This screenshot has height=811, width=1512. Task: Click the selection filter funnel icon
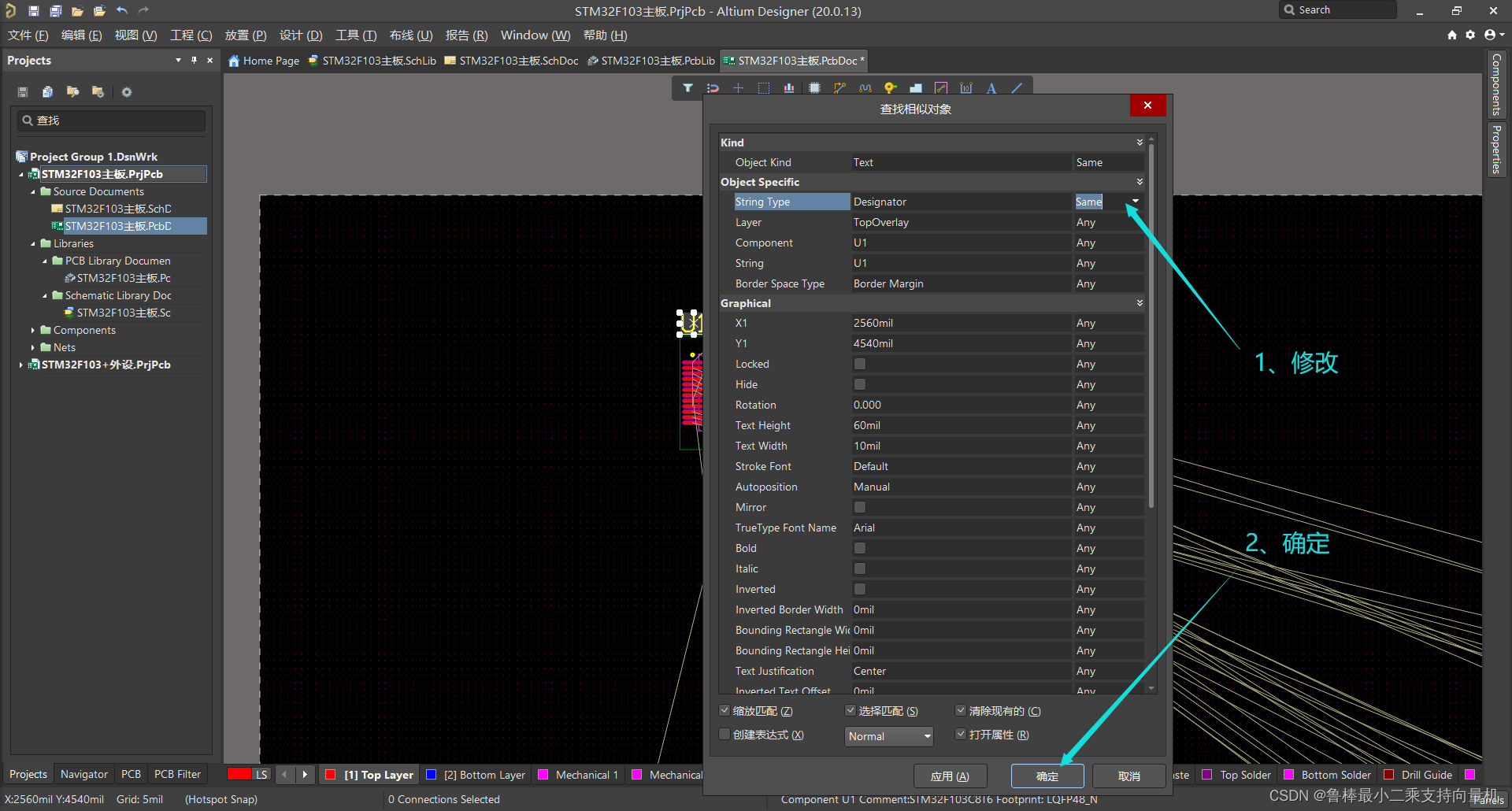(687, 88)
